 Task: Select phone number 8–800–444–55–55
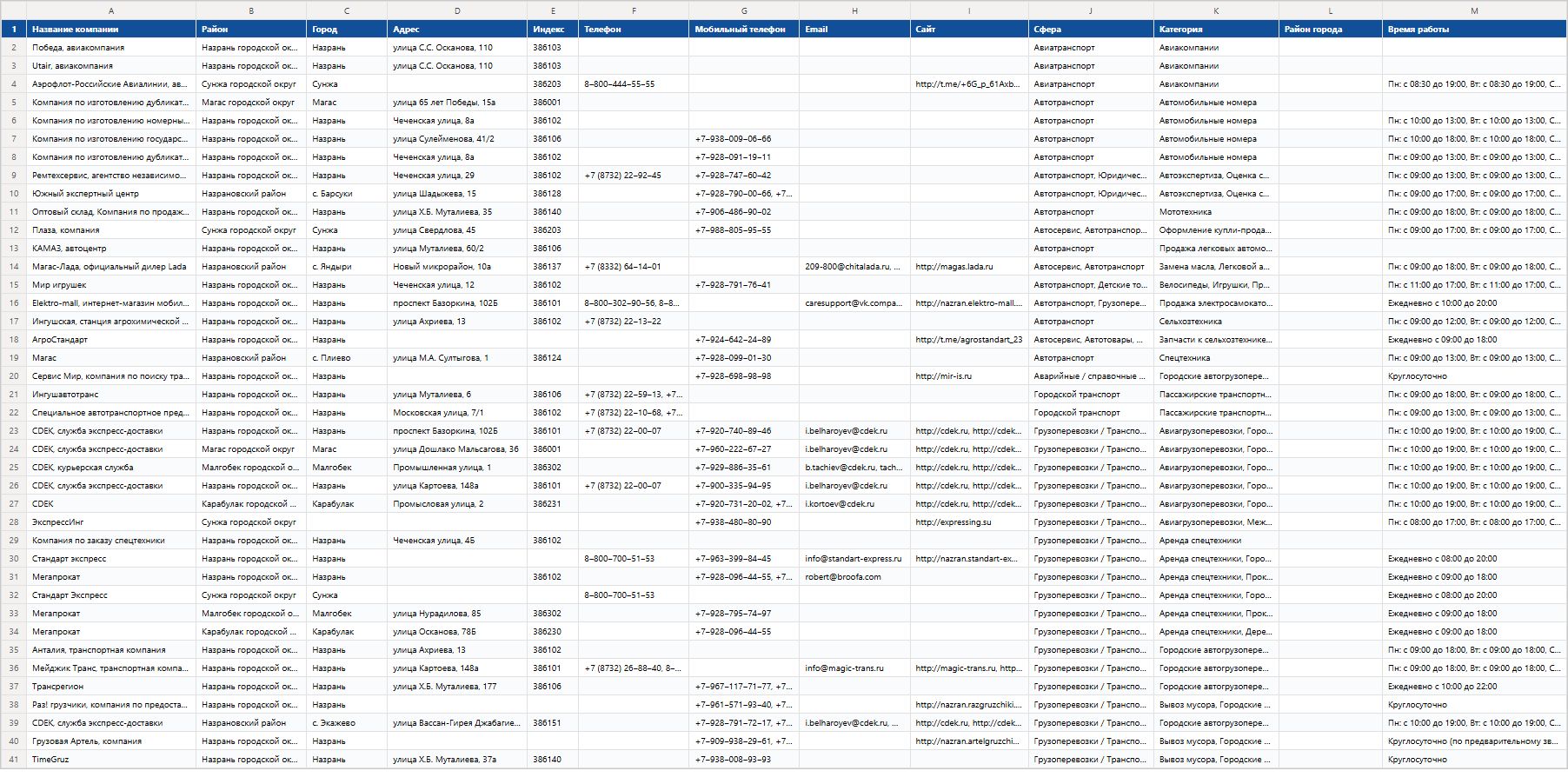634,84
